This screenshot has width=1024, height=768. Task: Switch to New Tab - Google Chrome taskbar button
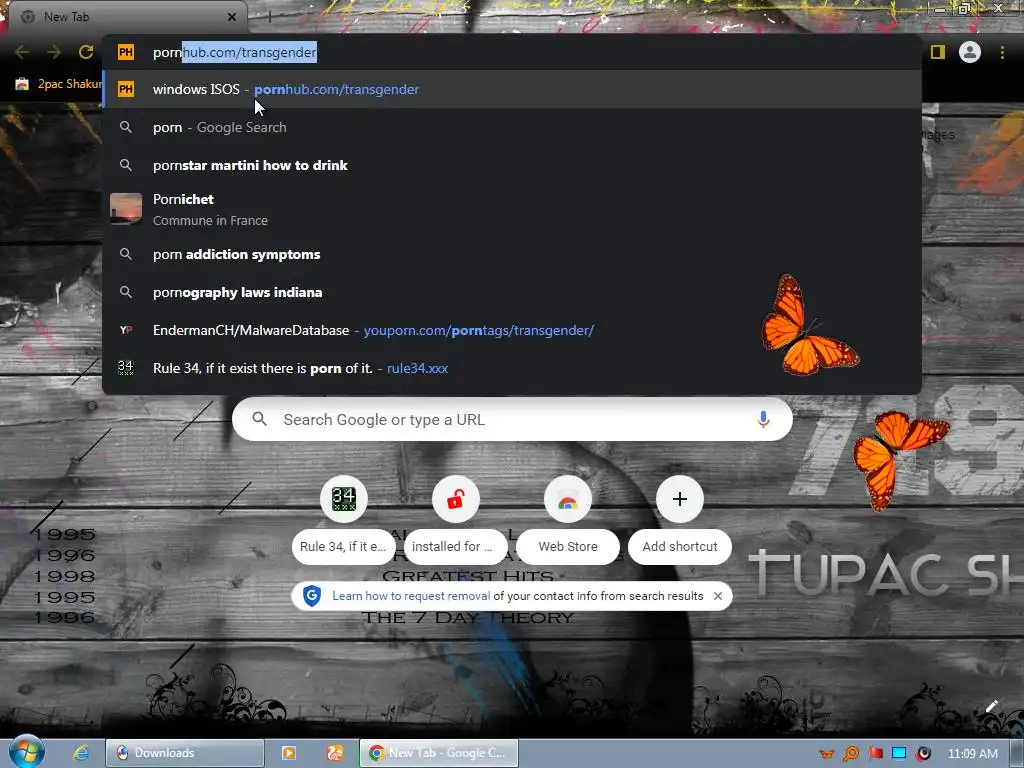tap(439, 753)
